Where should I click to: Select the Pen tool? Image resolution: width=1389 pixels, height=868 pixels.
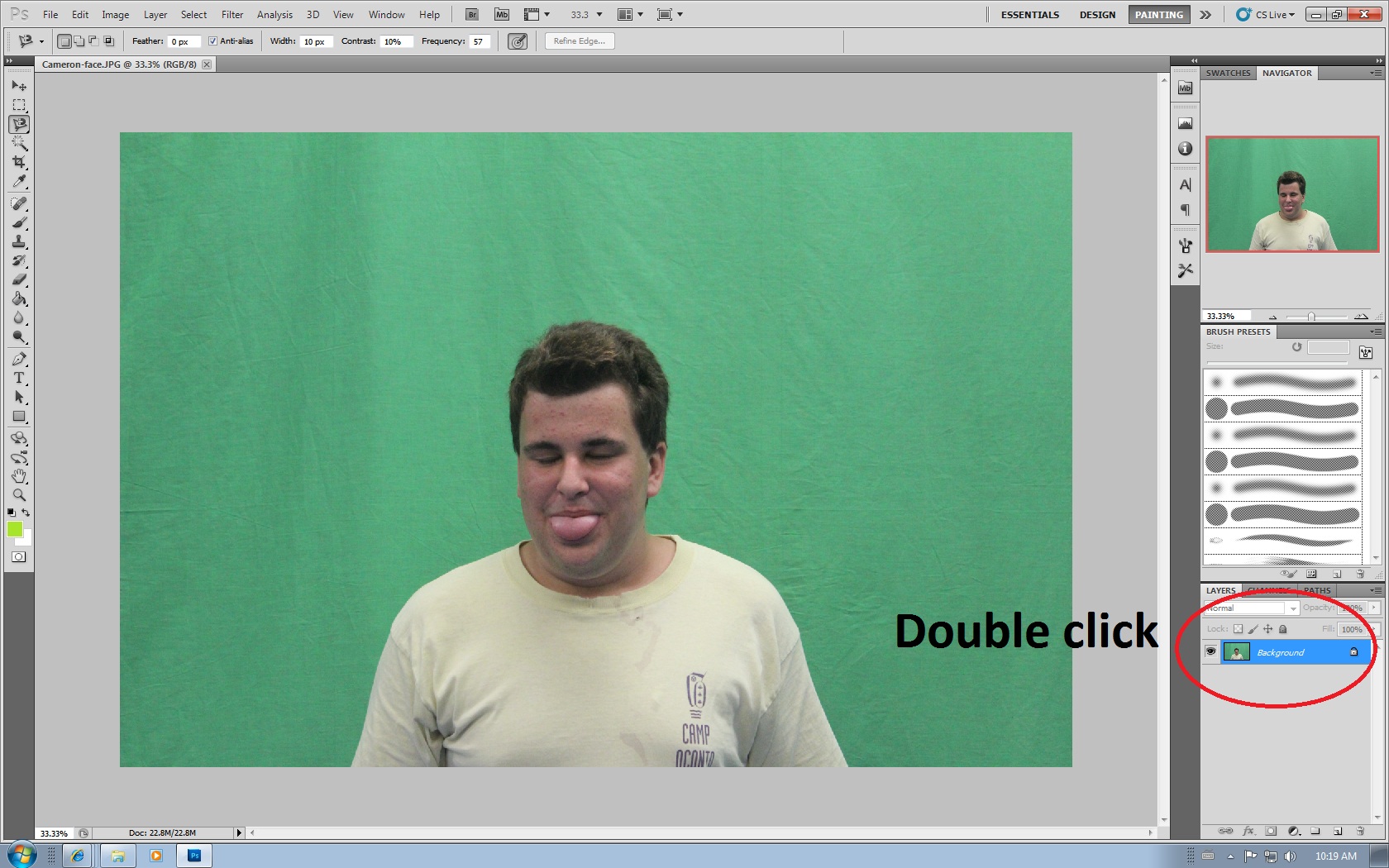19,360
